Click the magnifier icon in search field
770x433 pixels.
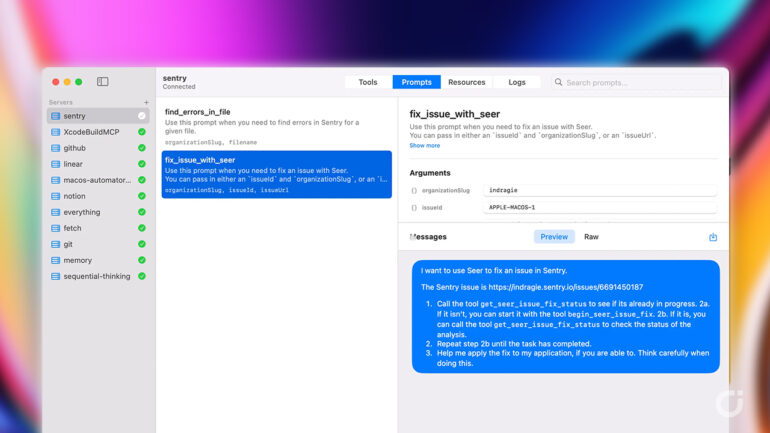click(560, 83)
